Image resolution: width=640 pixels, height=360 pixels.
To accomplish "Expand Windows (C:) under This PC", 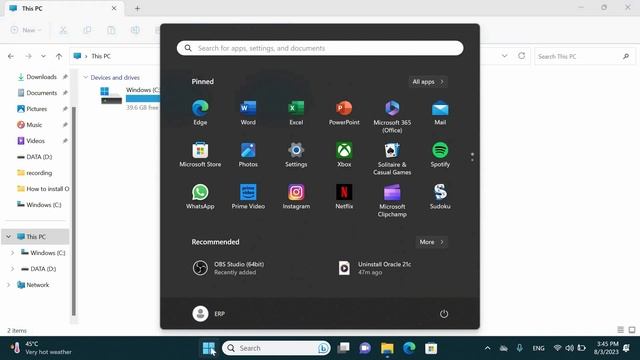I will (x=12, y=253).
